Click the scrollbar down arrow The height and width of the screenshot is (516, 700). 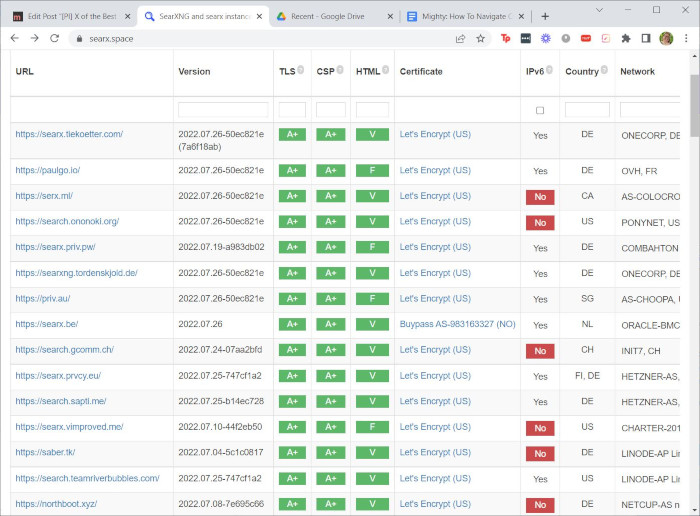click(694, 510)
